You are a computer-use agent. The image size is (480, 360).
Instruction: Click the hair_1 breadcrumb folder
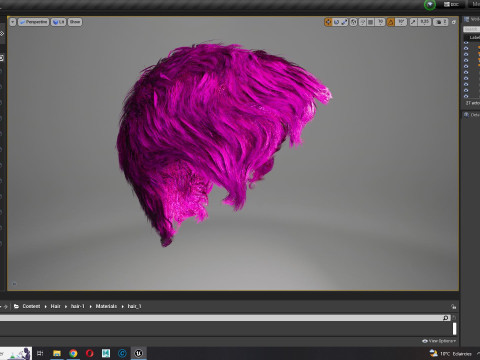coord(135,306)
